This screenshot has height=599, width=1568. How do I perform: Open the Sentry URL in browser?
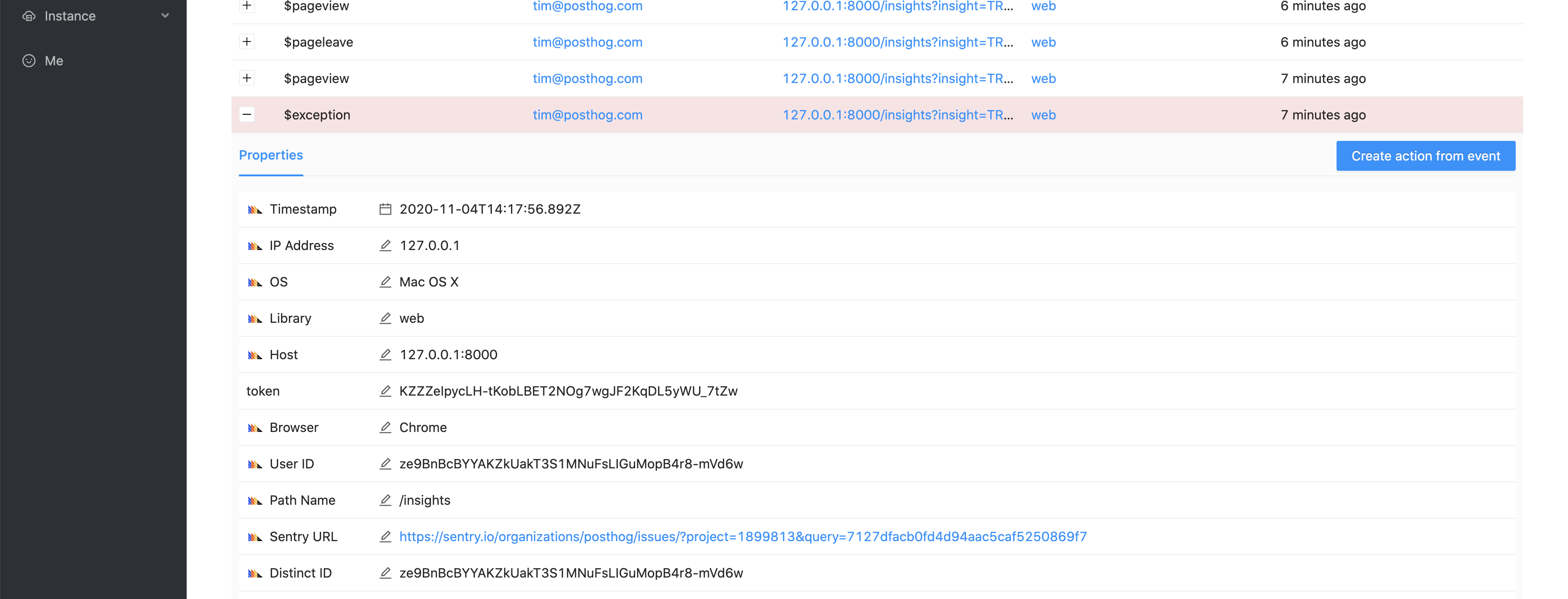point(742,536)
